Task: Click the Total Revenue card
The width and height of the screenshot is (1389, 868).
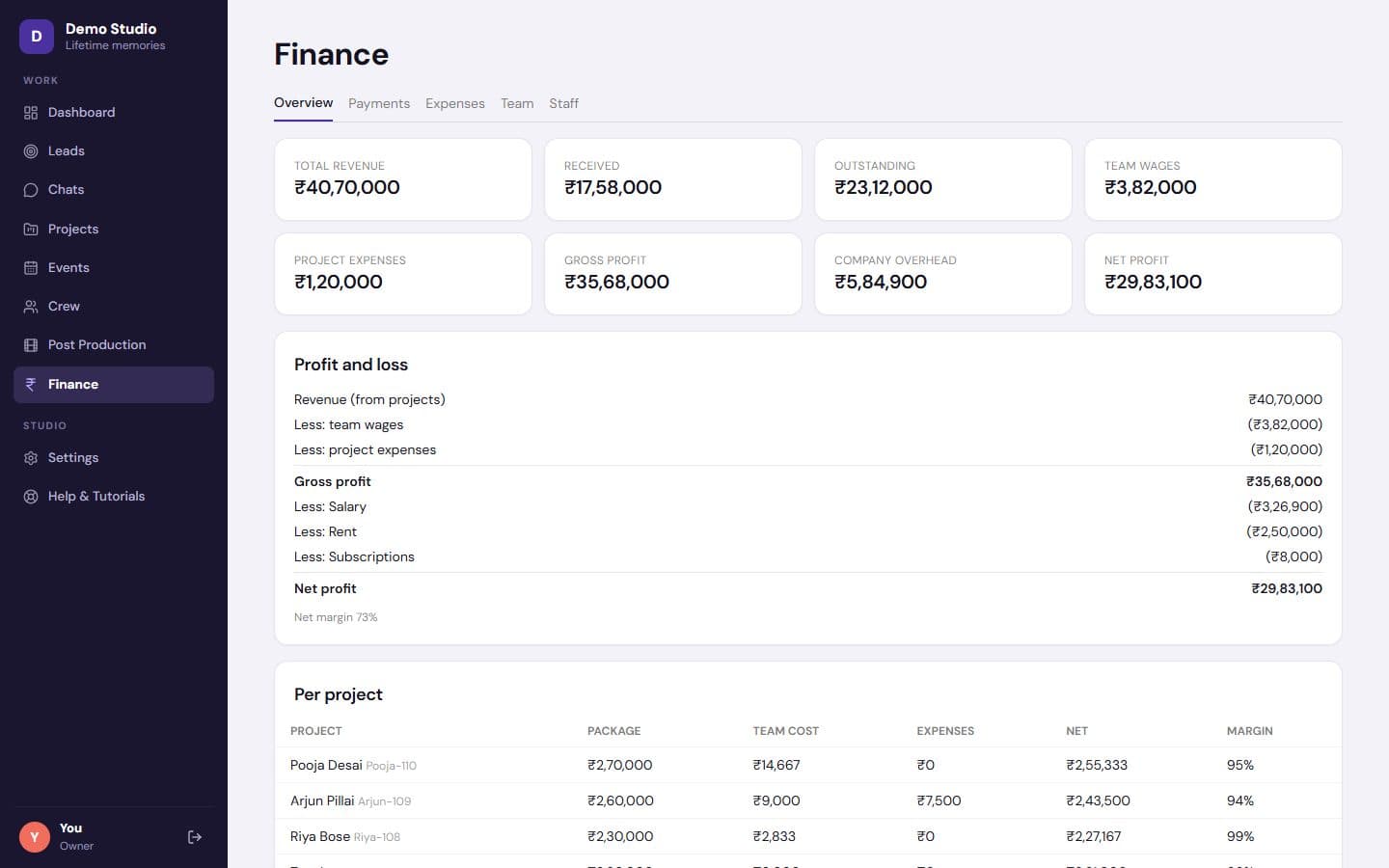Action: [403, 179]
